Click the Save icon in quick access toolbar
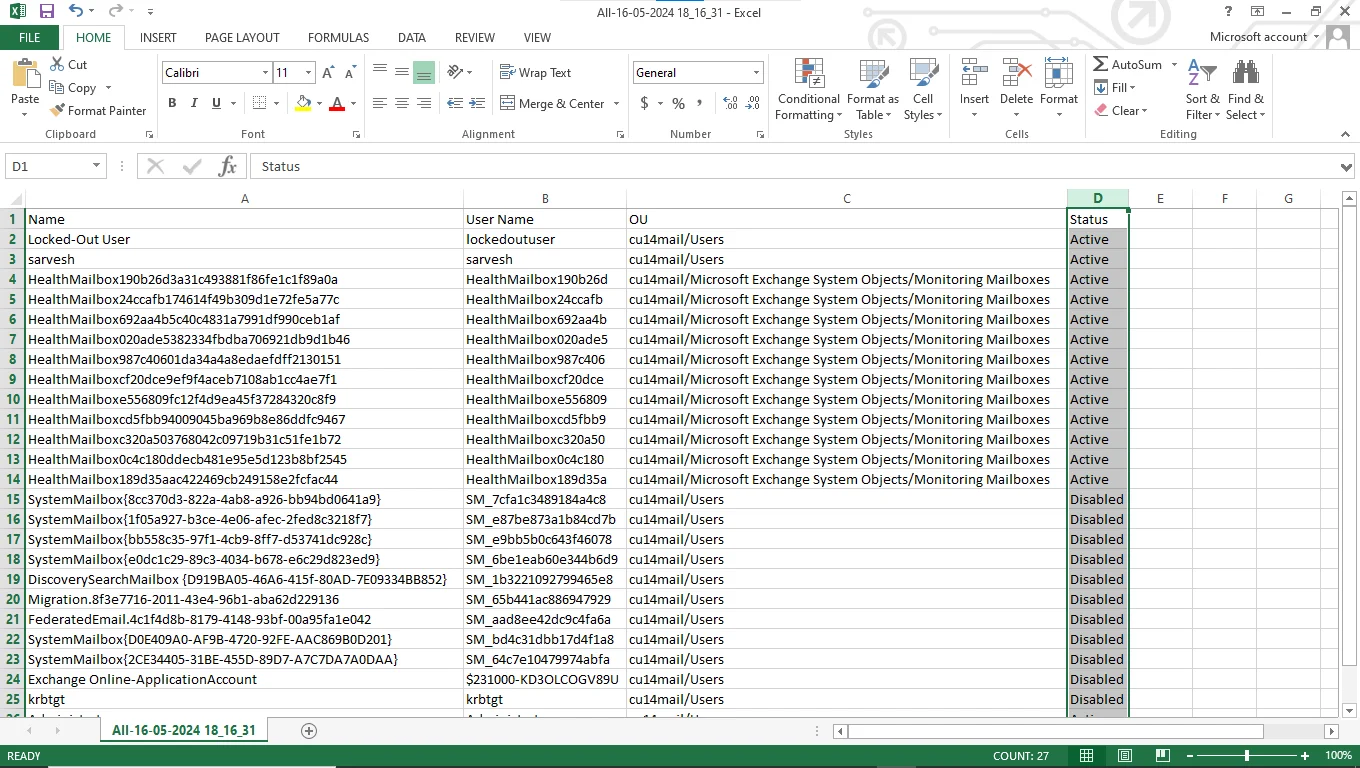This screenshot has width=1360, height=768. click(x=46, y=11)
